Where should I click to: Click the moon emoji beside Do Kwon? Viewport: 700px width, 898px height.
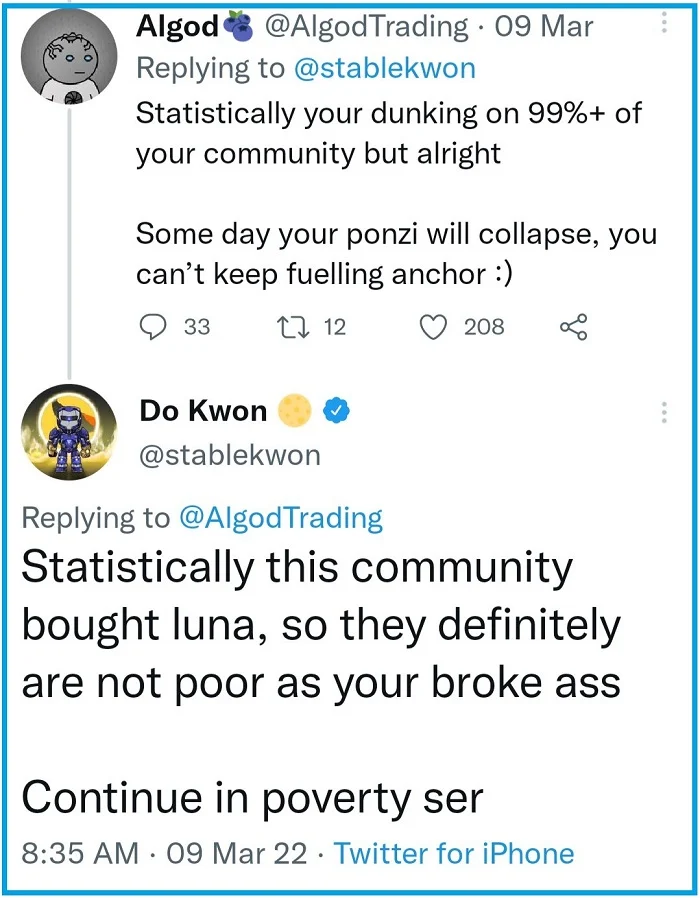294,411
